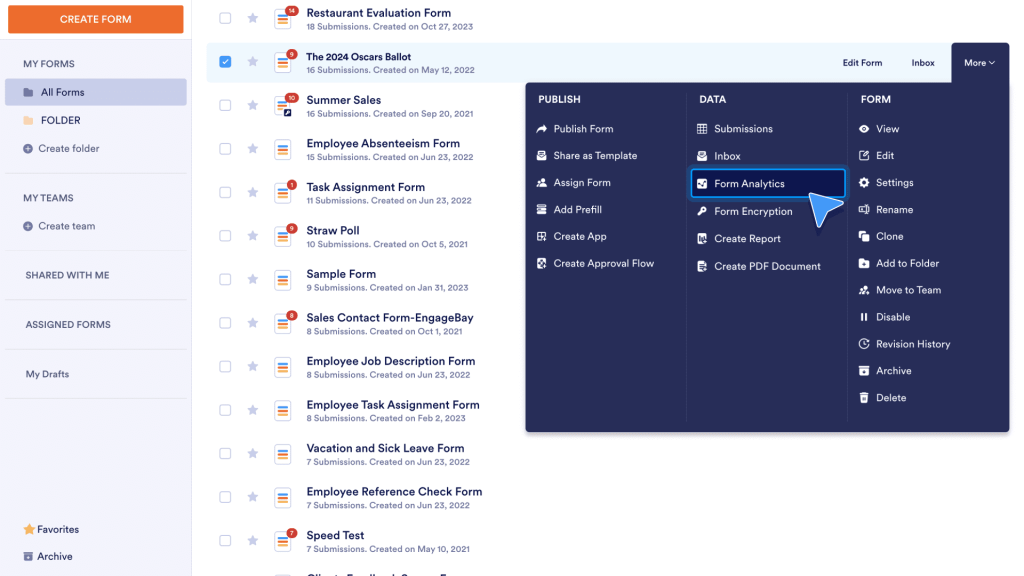Open the Employee Absenteeism Form title
The height and width of the screenshot is (576, 1024).
(x=383, y=144)
